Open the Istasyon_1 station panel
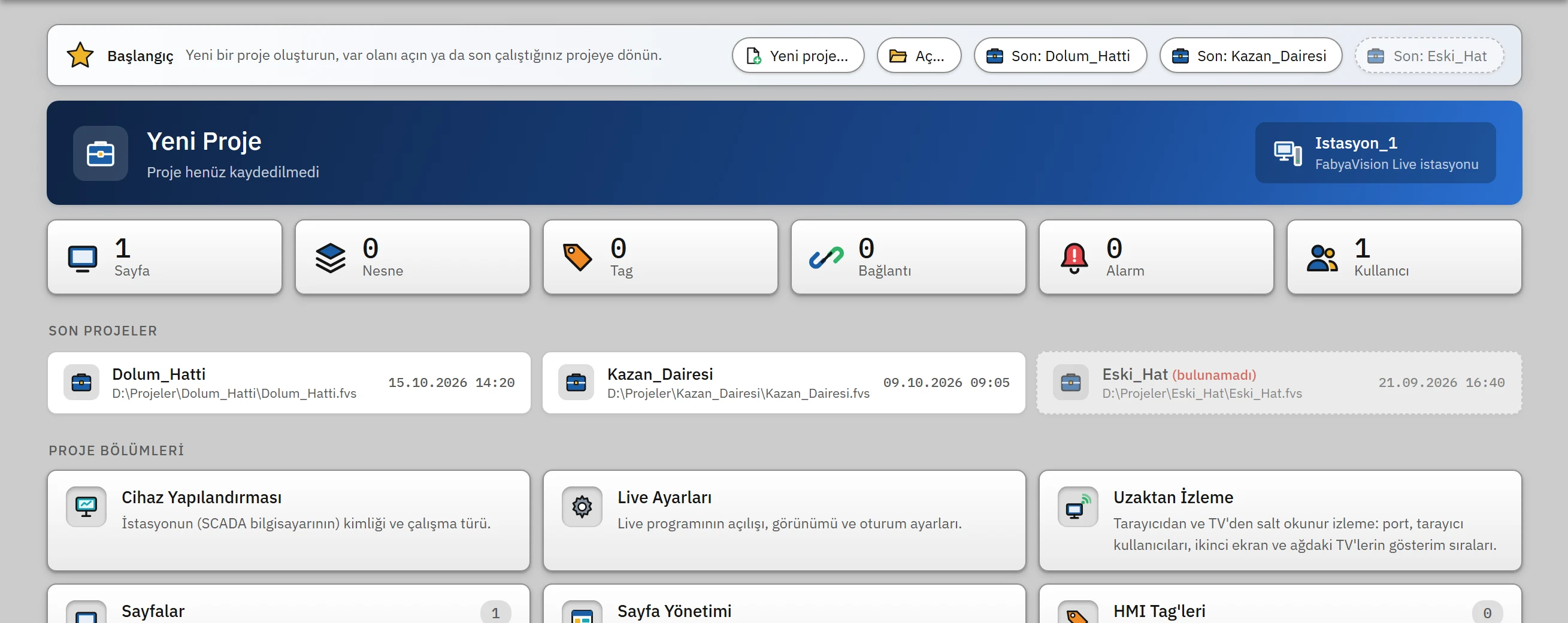 point(1375,153)
